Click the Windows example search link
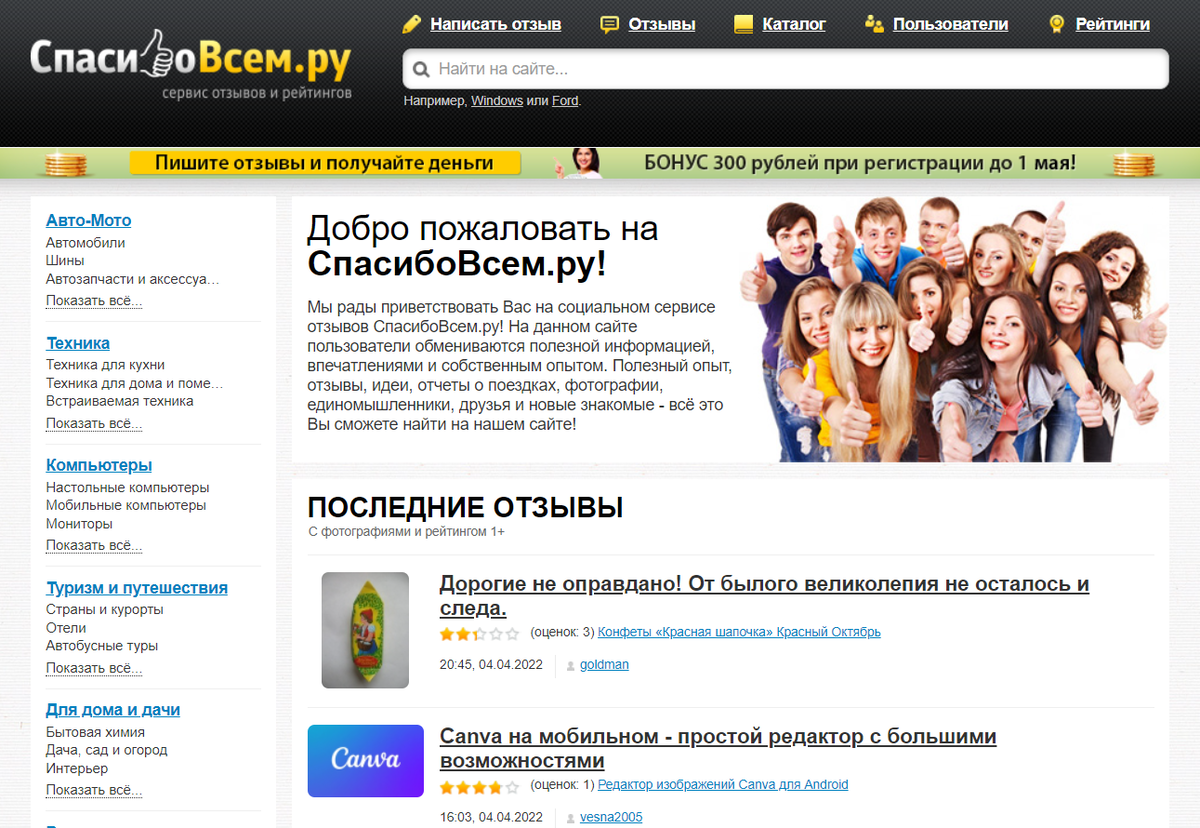The width and height of the screenshot is (1200, 828). coord(497,101)
